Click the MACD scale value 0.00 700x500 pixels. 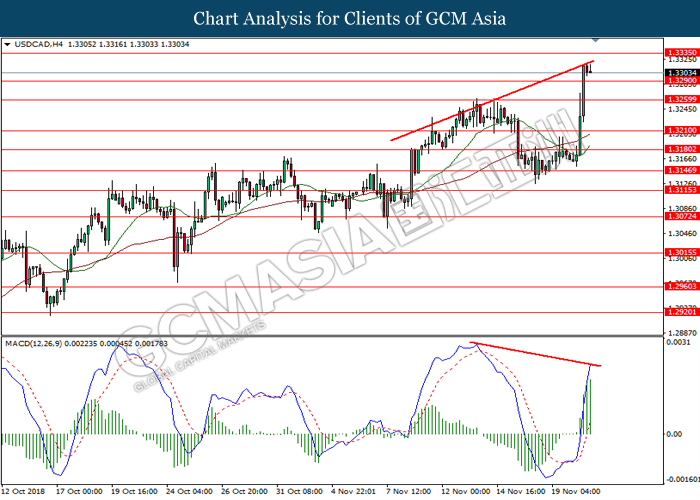pos(674,434)
